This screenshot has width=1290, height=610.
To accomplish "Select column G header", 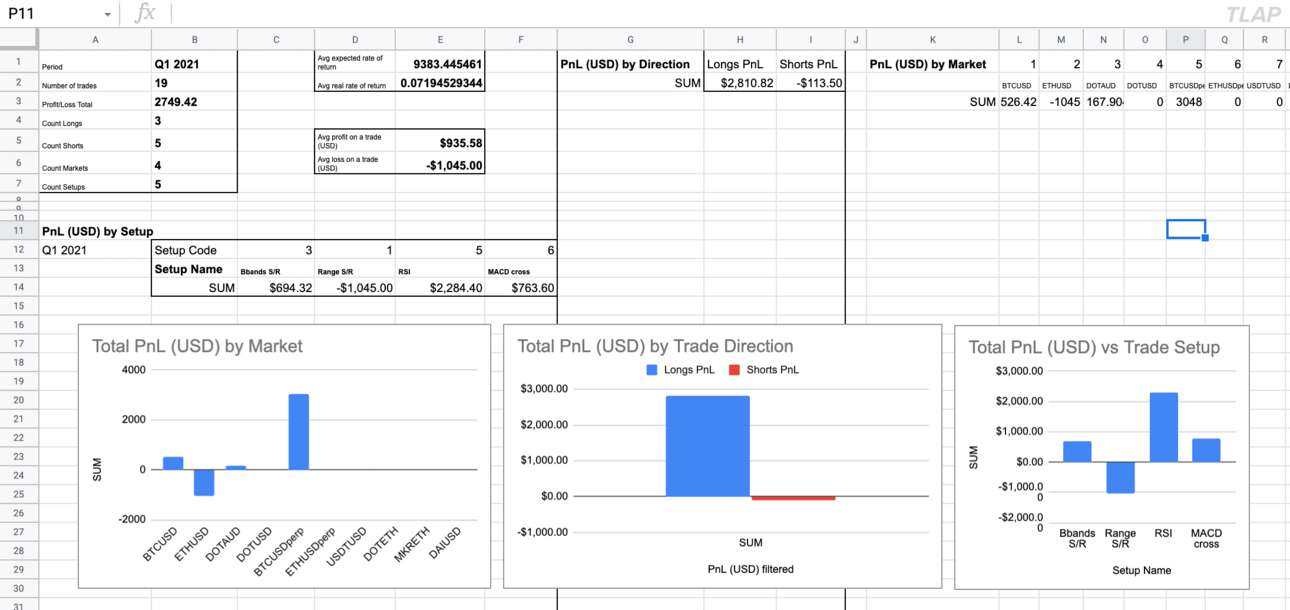I will click(630, 39).
